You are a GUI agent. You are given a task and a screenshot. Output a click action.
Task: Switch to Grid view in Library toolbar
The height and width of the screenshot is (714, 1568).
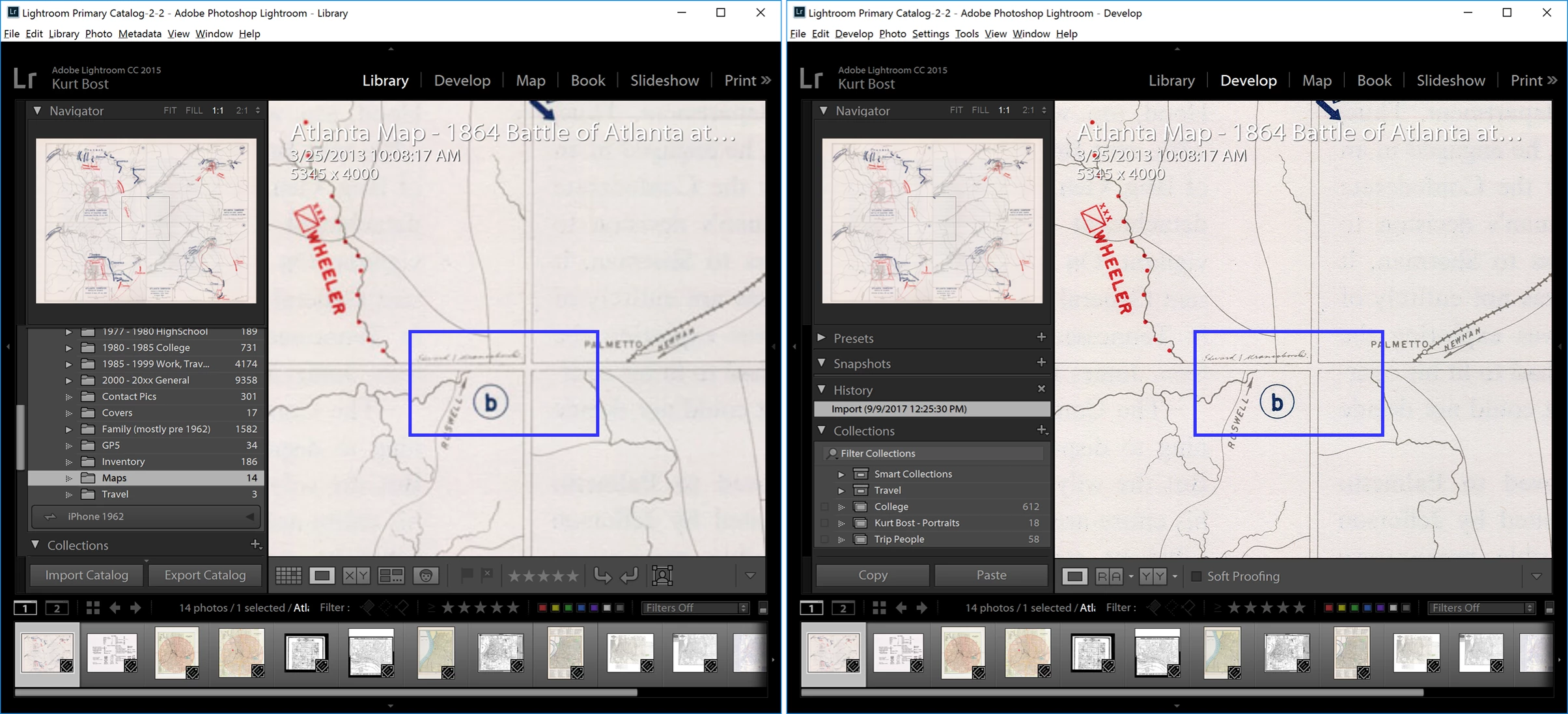tap(288, 575)
